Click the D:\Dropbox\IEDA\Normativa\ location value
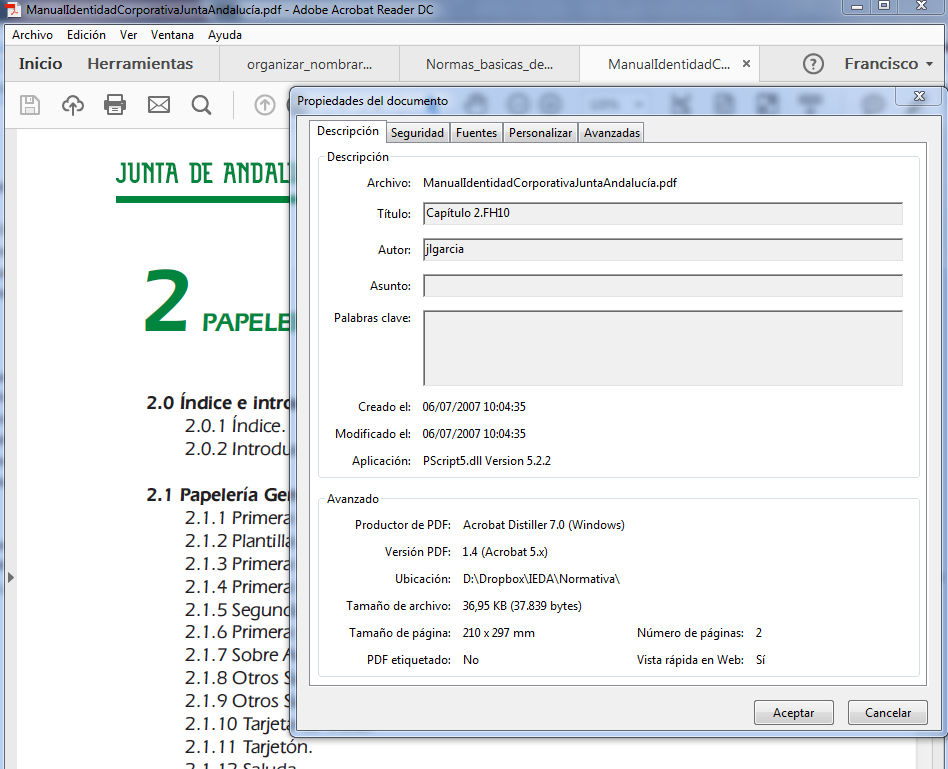This screenshot has width=948, height=769. (x=541, y=579)
